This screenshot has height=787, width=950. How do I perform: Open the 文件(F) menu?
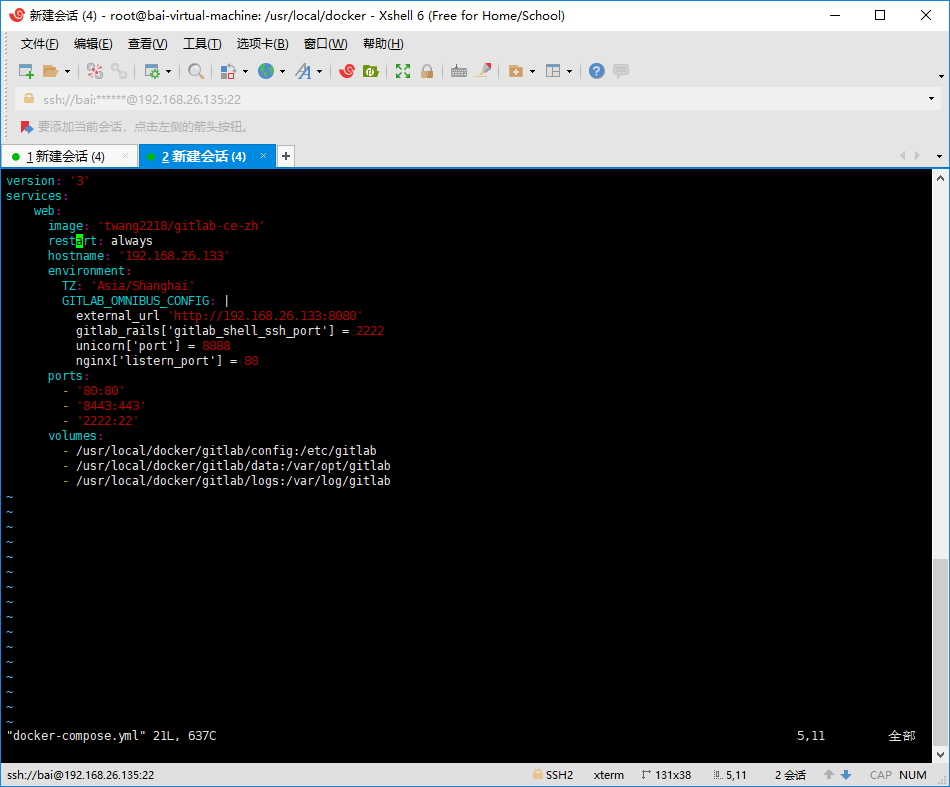(x=39, y=44)
